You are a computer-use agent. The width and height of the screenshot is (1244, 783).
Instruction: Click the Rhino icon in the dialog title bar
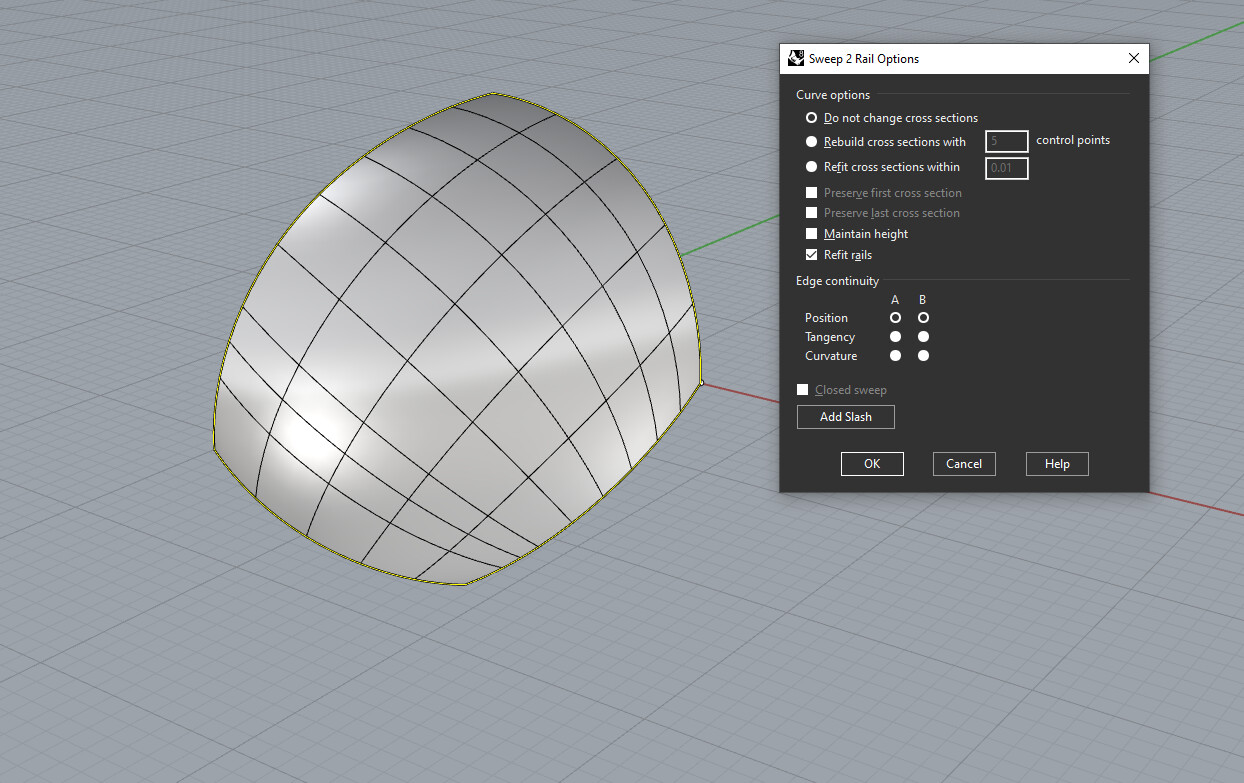795,58
